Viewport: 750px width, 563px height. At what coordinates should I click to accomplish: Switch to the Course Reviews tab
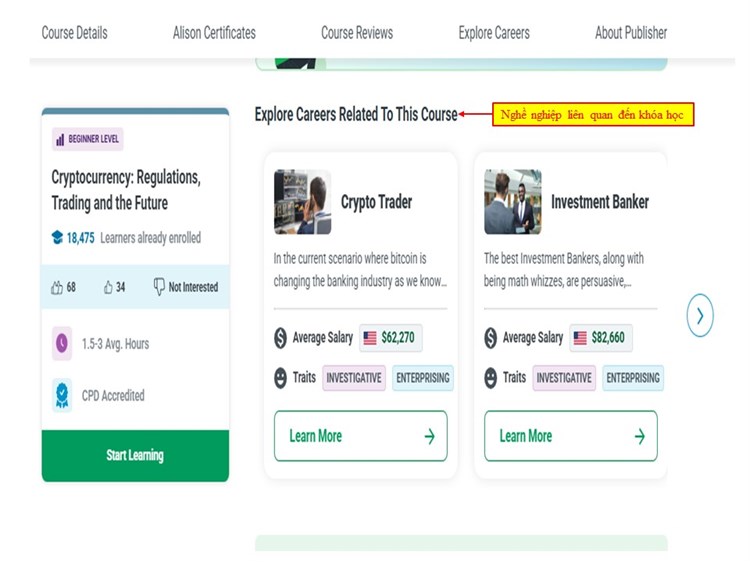(x=357, y=33)
